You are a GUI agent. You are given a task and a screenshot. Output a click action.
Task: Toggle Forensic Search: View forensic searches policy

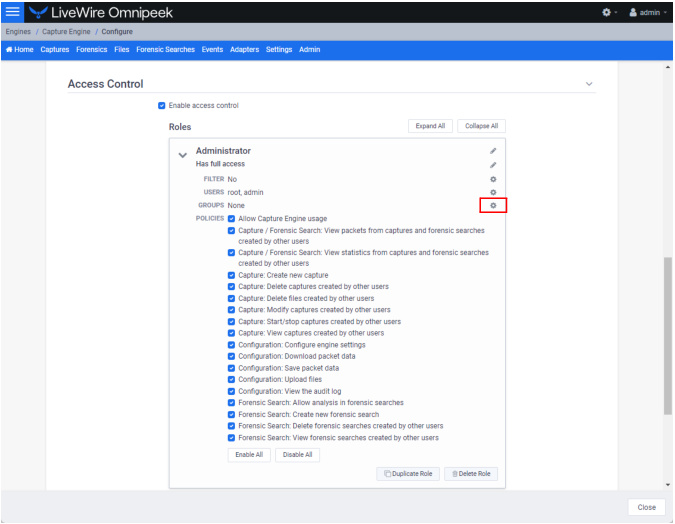pos(231,438)
